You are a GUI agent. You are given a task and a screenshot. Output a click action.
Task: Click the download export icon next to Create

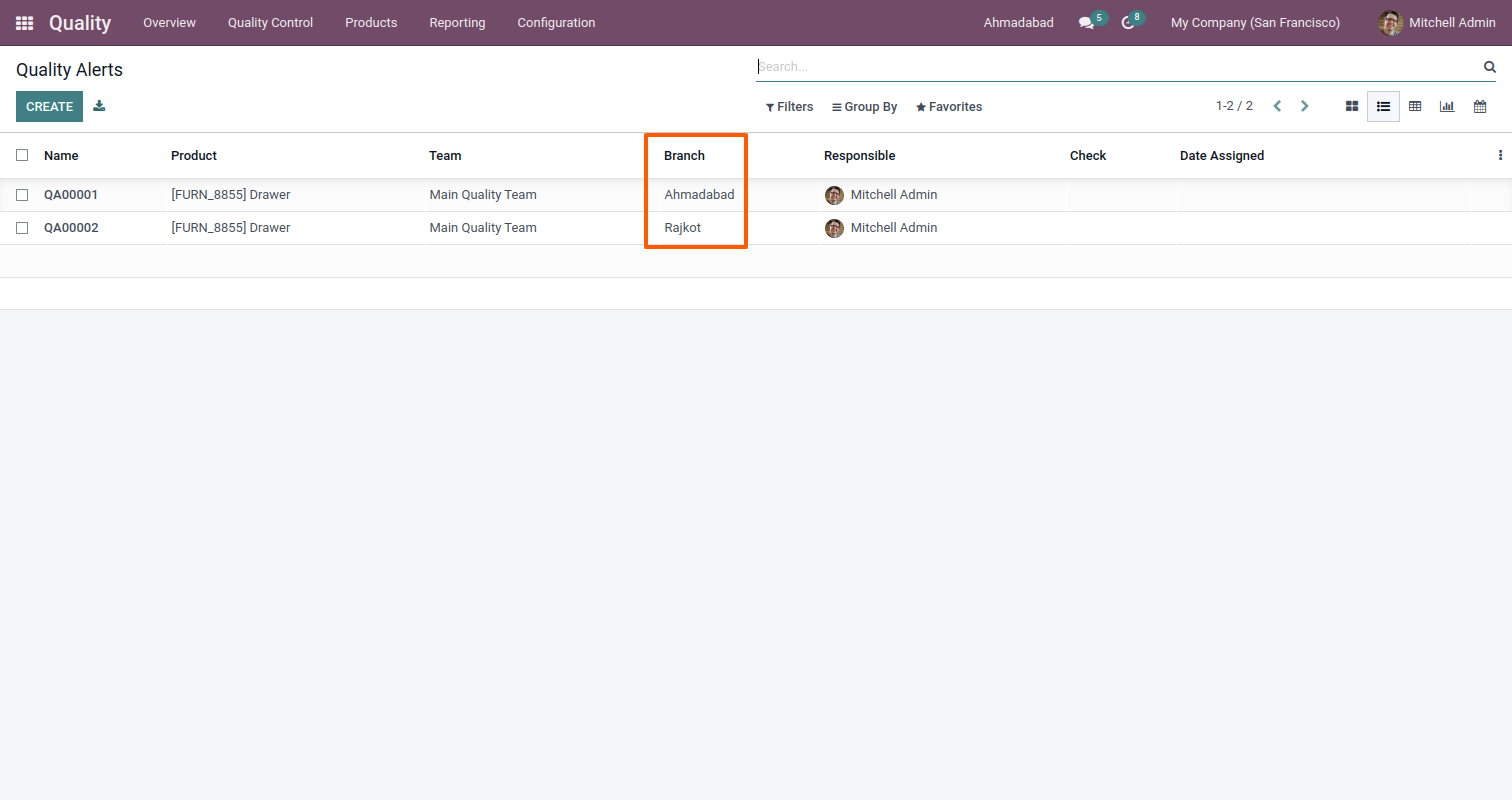(99, 106)
